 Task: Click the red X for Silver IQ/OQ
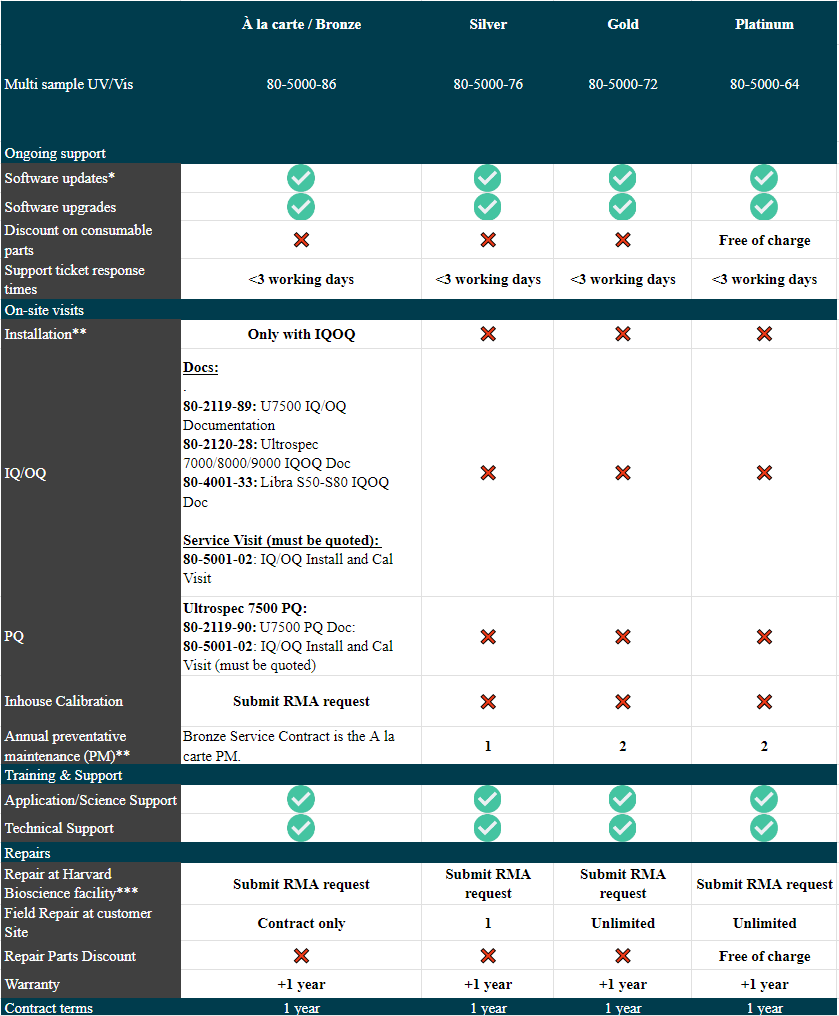click(487, 473)
